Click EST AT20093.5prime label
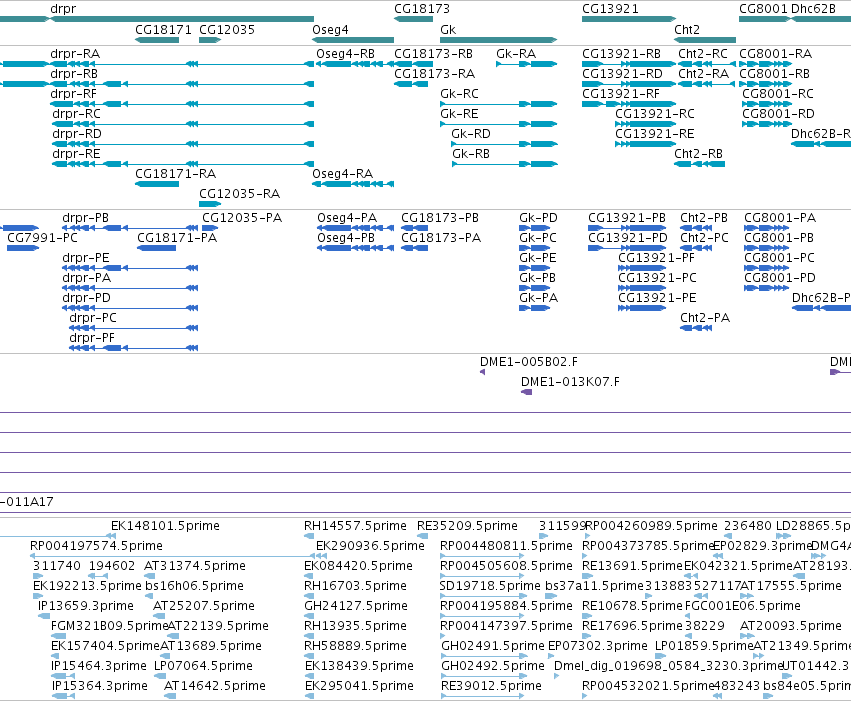Screen dimensions: 851x701 (791, 626)
